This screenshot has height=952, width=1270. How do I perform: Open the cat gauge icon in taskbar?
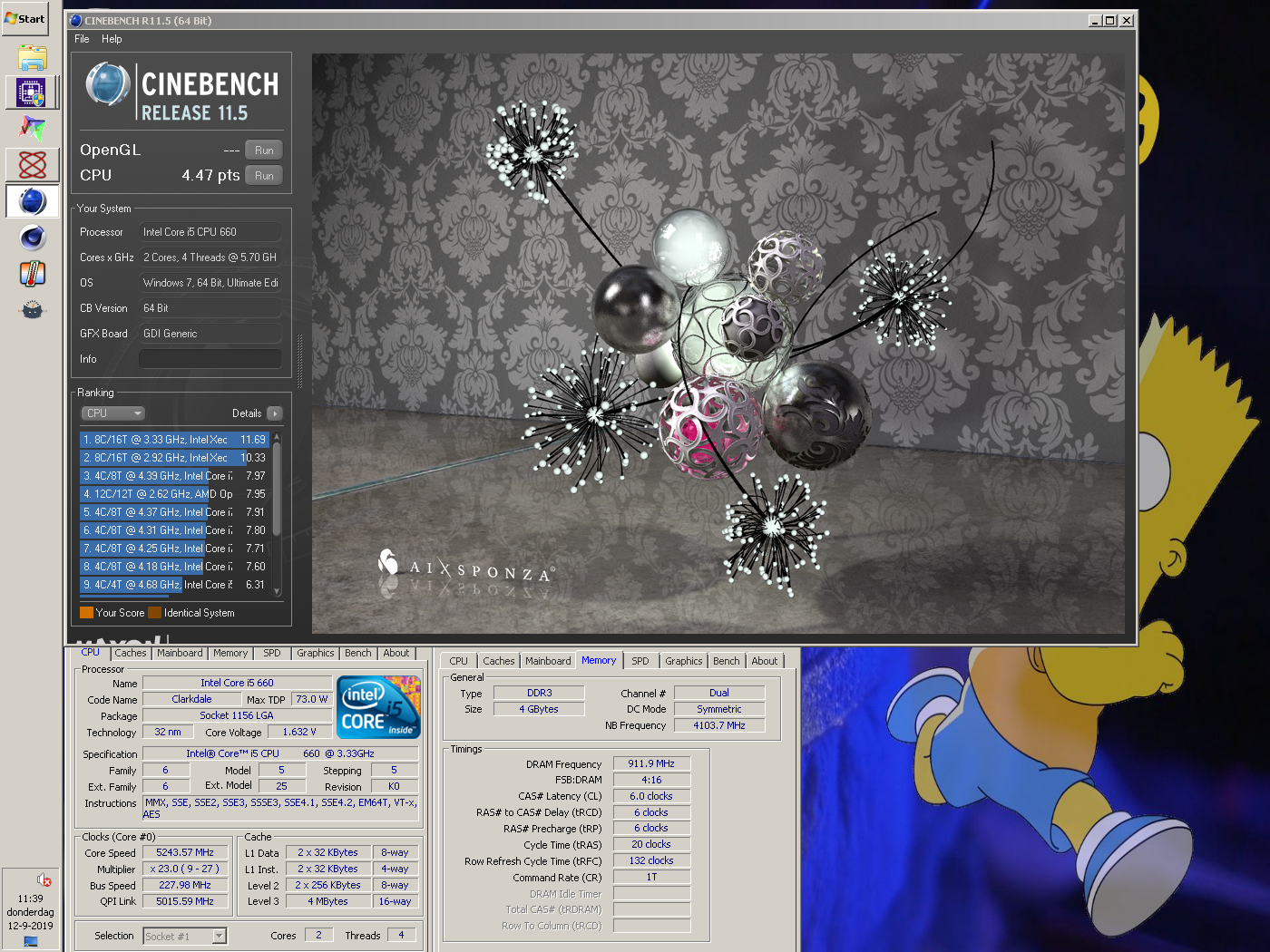coord(33,310)
